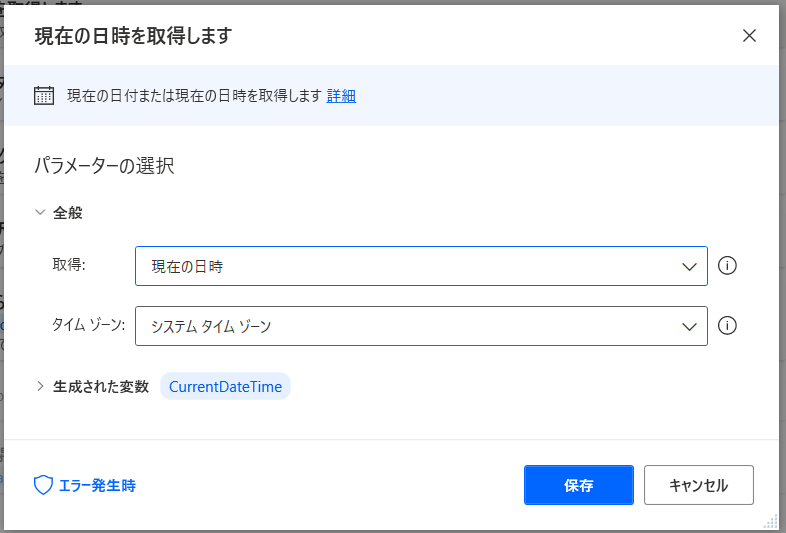Click the 生成された変数 label
786x533 pixels.
(101, 386)
